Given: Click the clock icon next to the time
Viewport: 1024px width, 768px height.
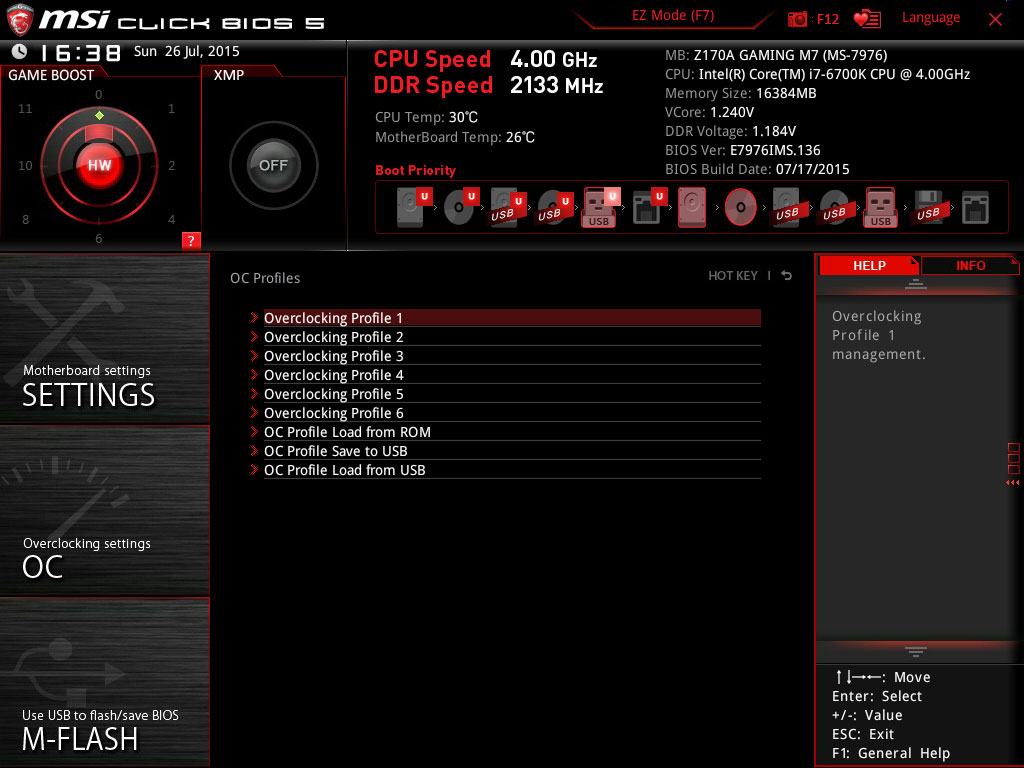Looking at the screenshot, I should tap(20, 51).
